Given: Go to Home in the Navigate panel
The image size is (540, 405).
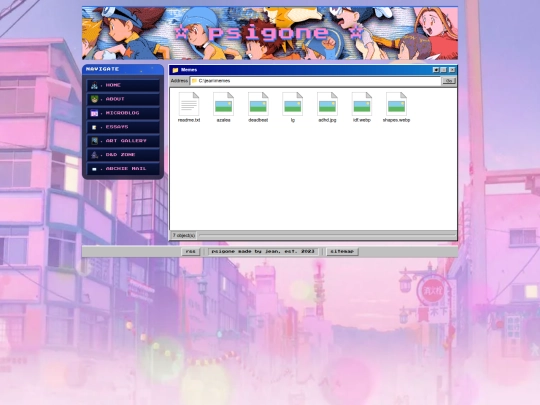Looking at the screenshot, I should click(x=123, y=85).
